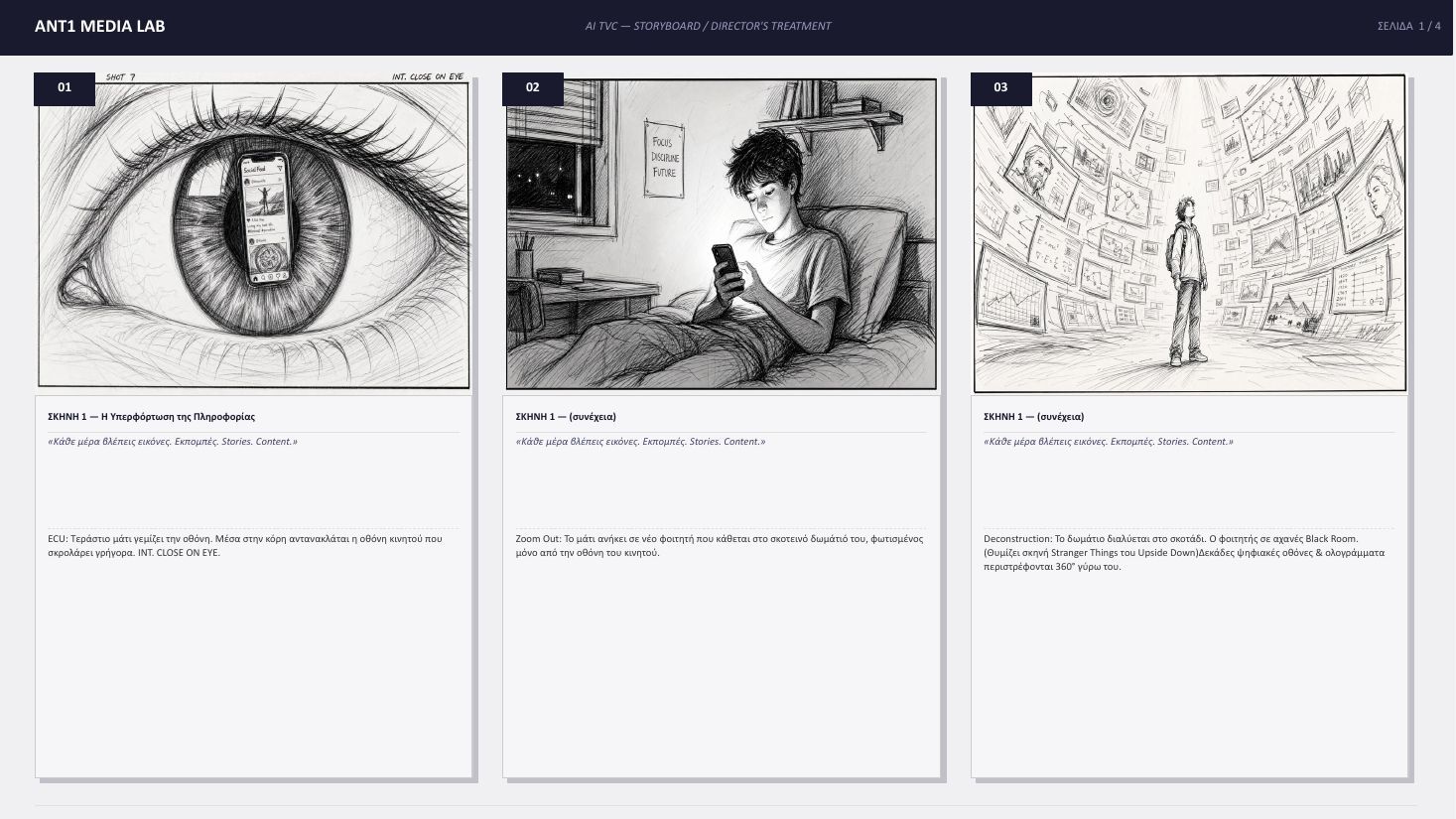
Task: Click the Zoom Out description in panel 02
Action: pyautogui.click(x=720, y=546)
